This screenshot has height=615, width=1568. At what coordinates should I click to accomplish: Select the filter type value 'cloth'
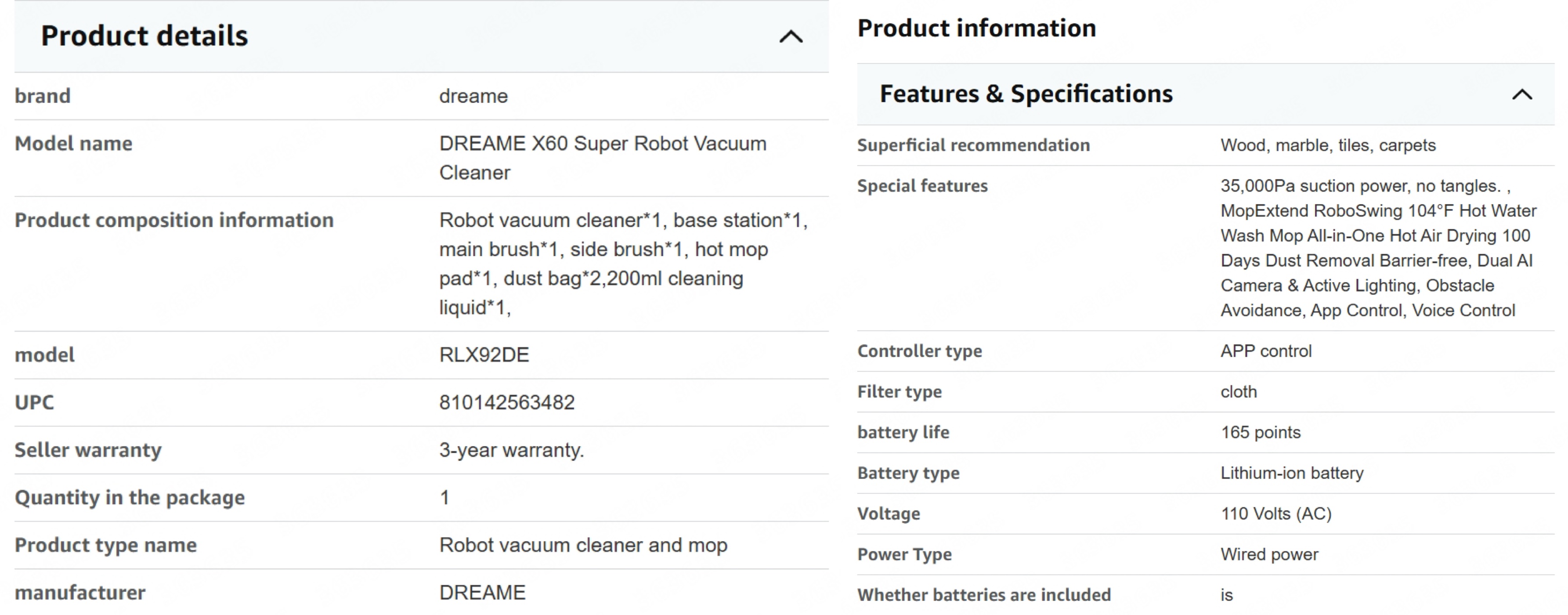tap(1239, 391)
